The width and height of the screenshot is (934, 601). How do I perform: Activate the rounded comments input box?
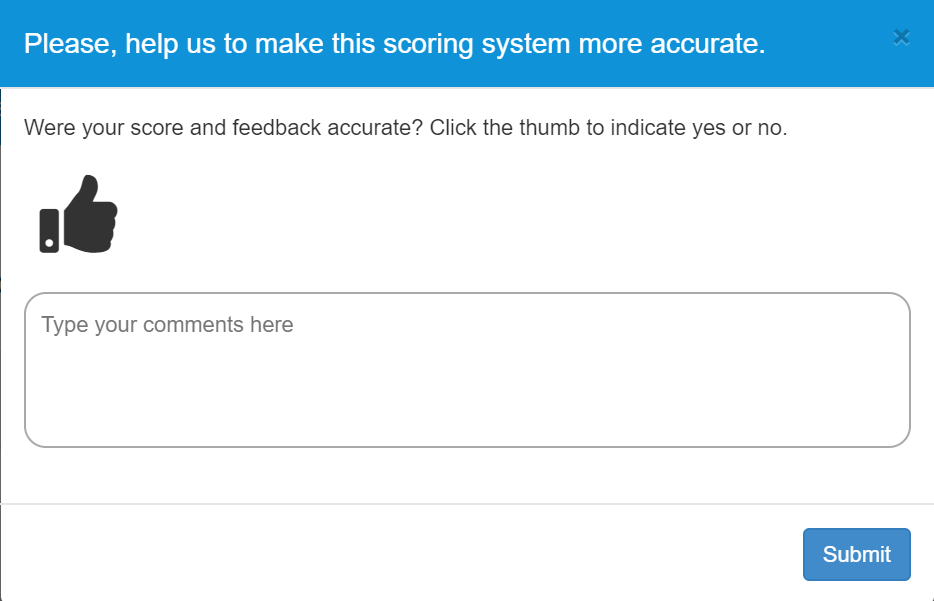point(467,370)
